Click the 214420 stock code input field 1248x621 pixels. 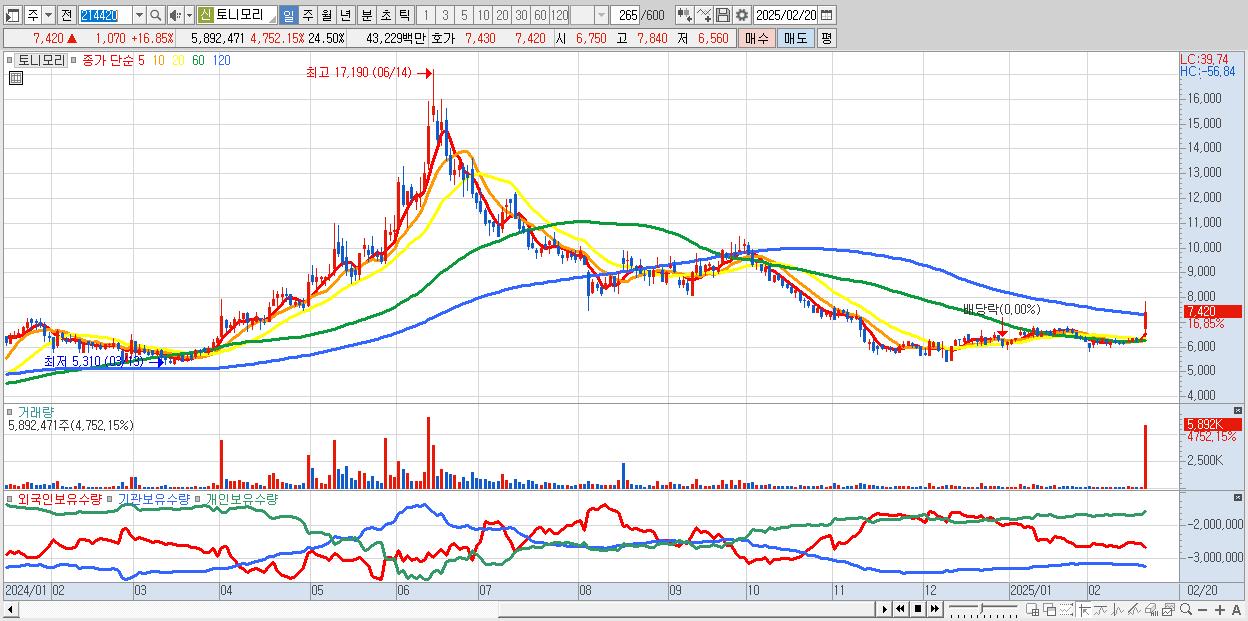click(x=105, y=15)
